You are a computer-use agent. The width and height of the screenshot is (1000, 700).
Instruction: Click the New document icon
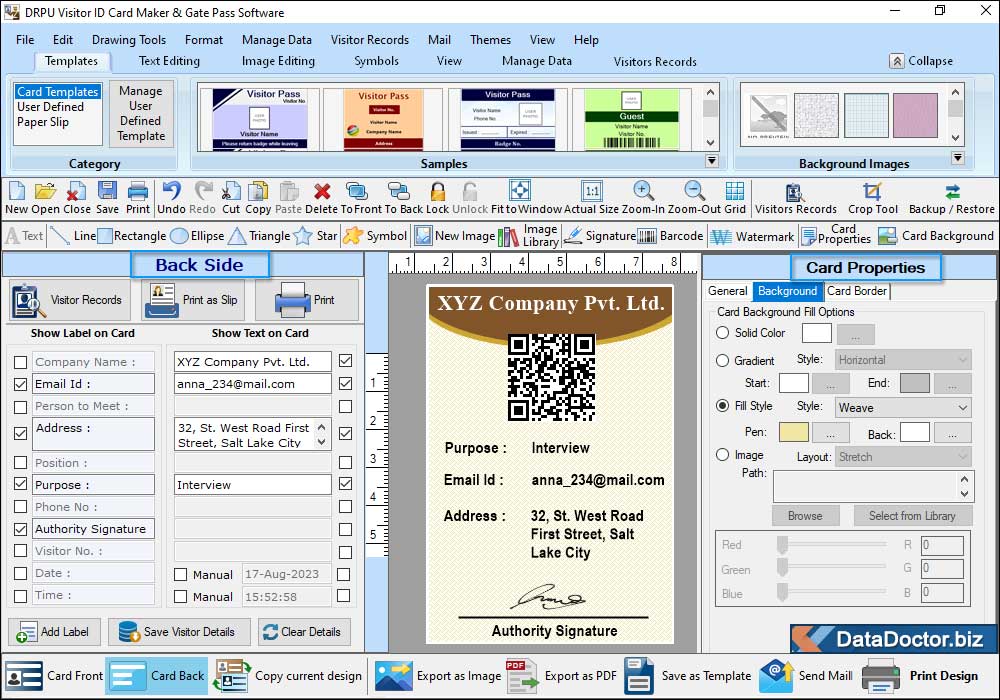pyautogui.click(x=17, y=191)
